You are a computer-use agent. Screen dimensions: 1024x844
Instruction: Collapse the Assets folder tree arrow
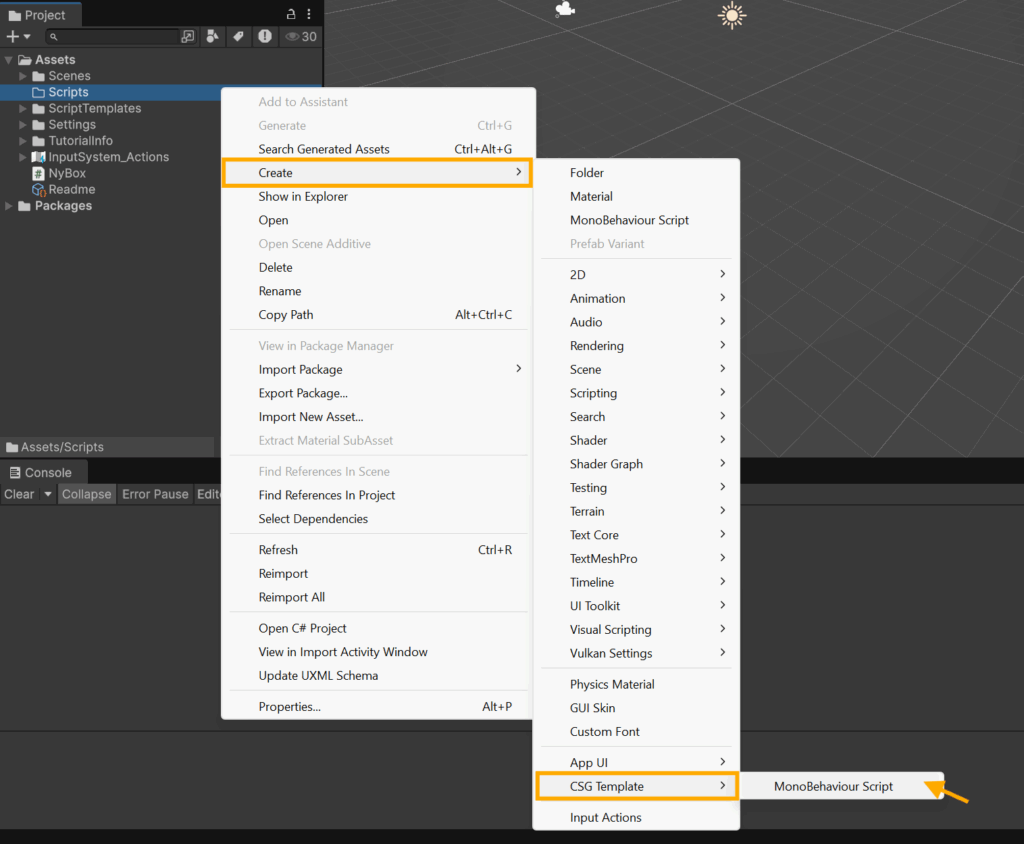point(8,60)
